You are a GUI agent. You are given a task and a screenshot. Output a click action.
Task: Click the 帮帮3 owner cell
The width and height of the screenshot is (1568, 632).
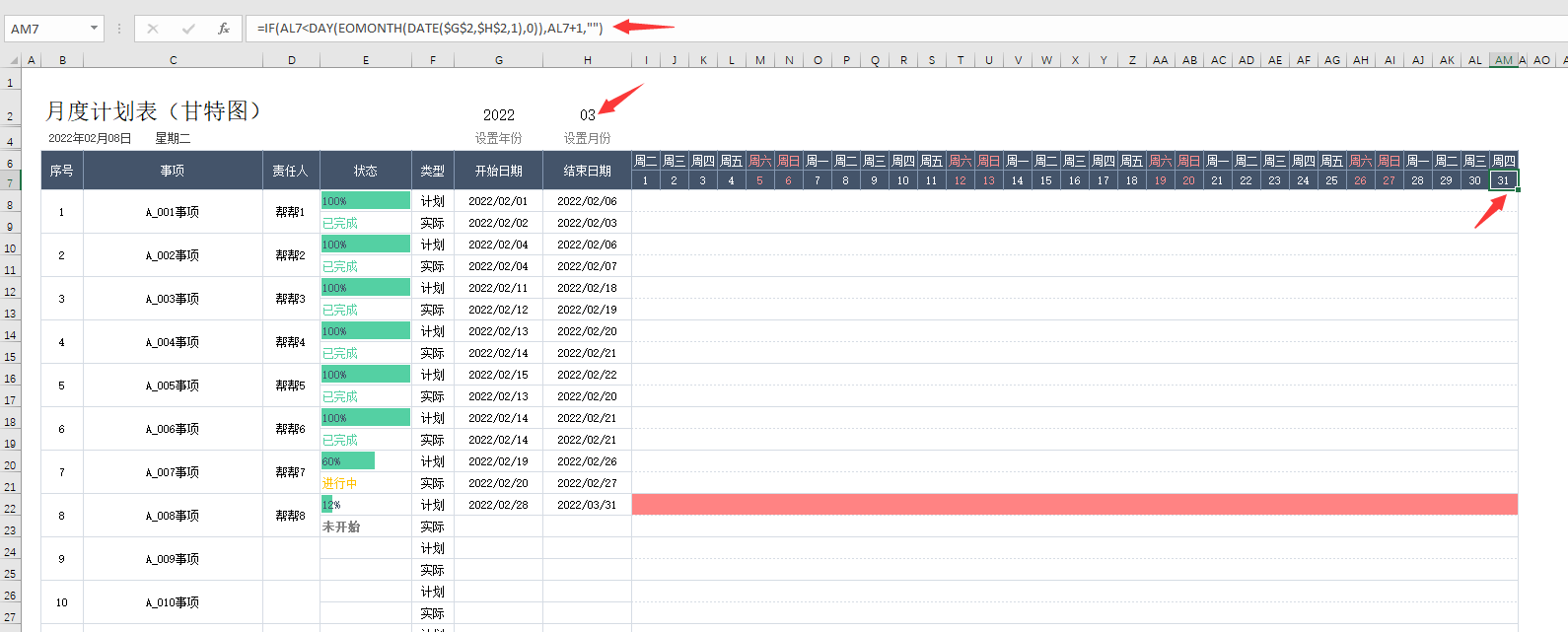pyautogui.click(x=291, y=299)
